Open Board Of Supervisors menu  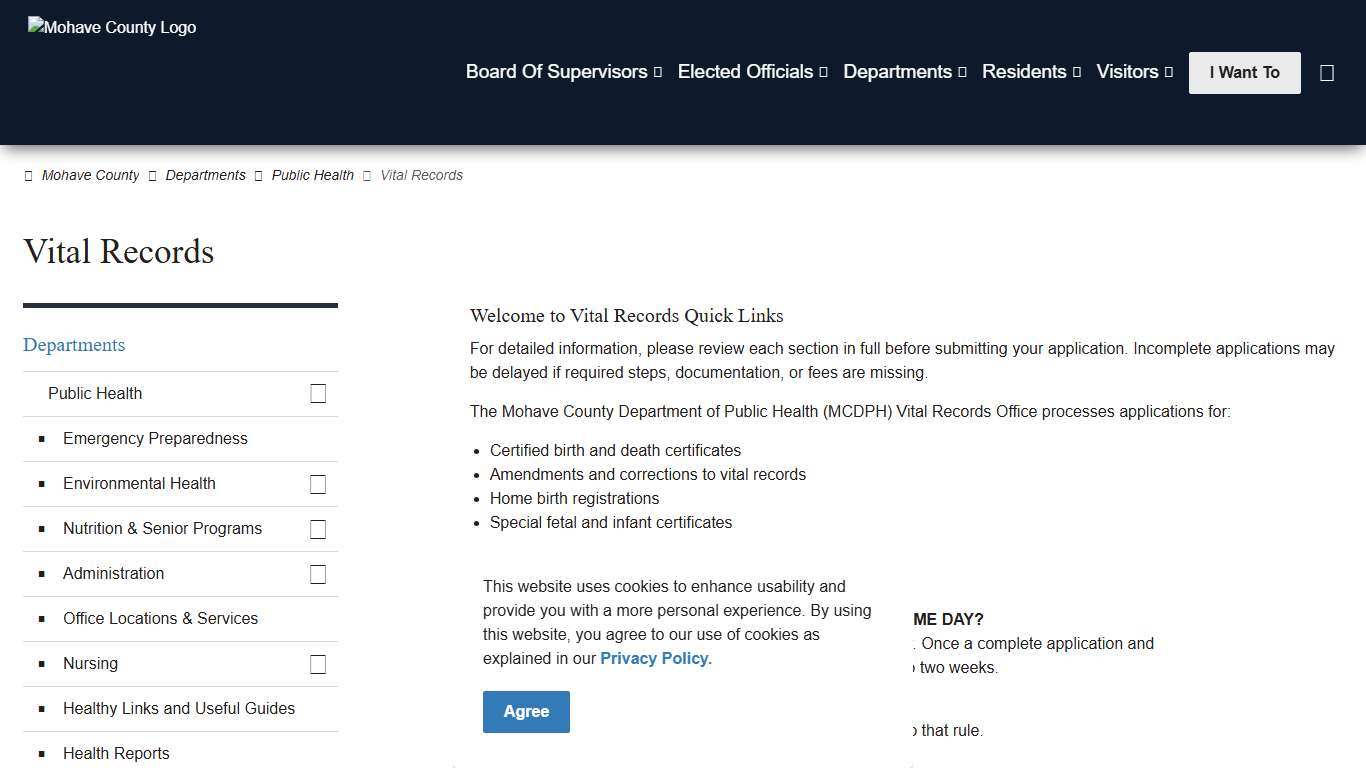[563, 72]
